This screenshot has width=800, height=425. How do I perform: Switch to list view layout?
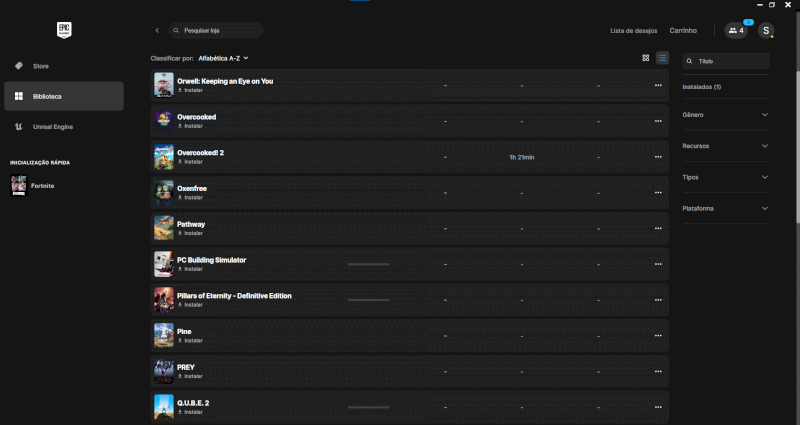[x=662, y=58]
